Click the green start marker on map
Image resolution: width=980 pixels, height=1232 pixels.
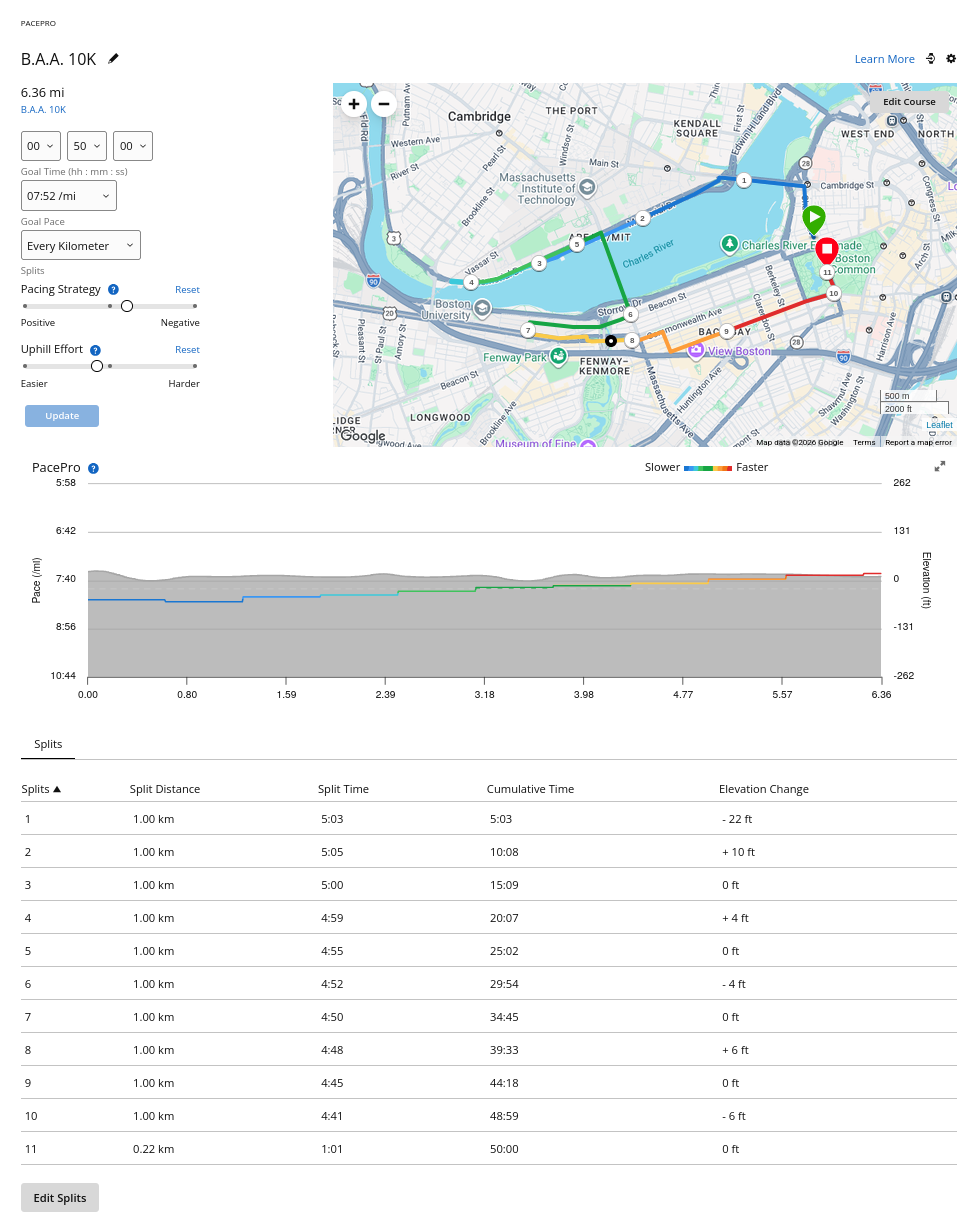(814, 219)
